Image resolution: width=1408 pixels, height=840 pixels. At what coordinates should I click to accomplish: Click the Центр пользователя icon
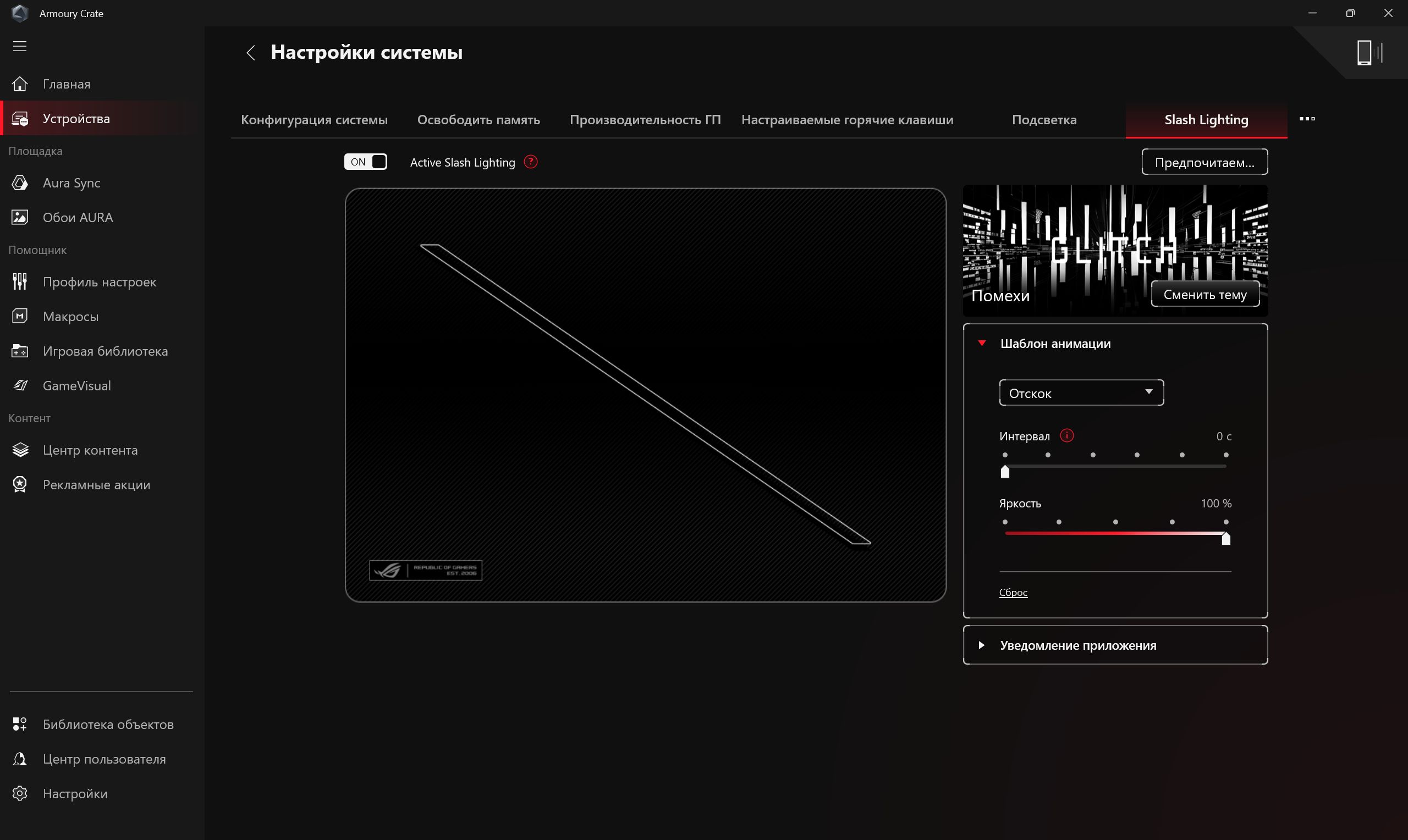20,759
